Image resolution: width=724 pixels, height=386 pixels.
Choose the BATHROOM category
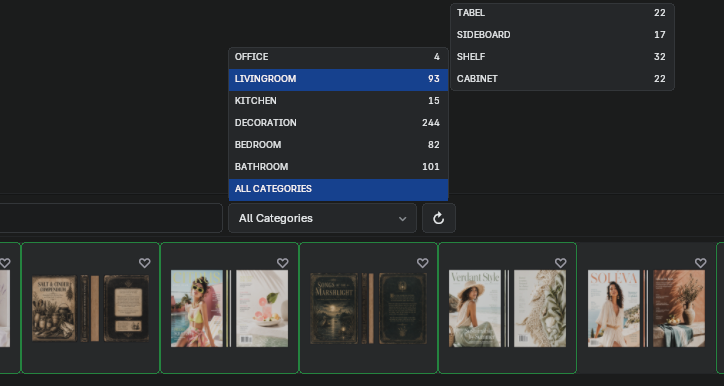(x=338, y=167)
